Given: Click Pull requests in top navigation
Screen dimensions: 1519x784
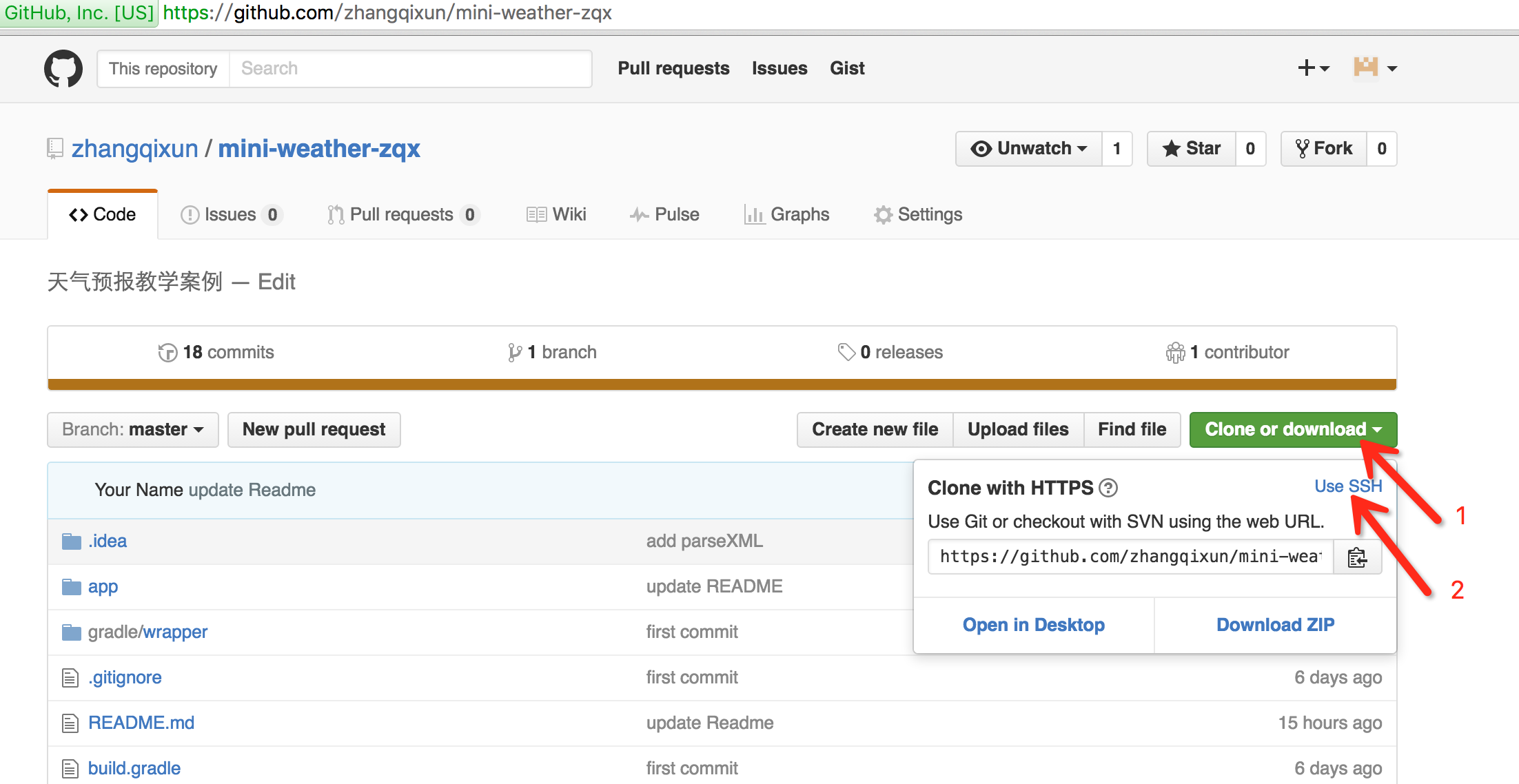Looking at the screenshot, I should [673, 68].
